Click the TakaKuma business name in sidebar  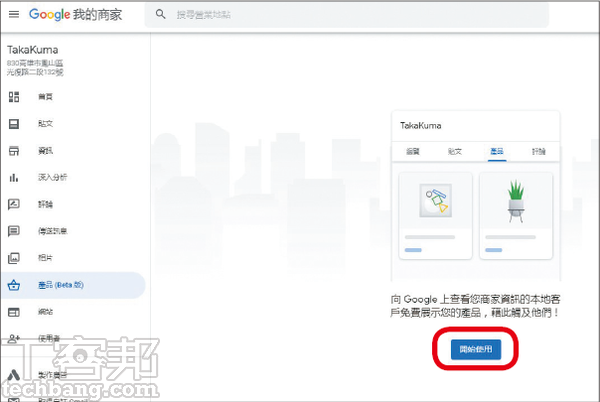(x=33, y=50)
